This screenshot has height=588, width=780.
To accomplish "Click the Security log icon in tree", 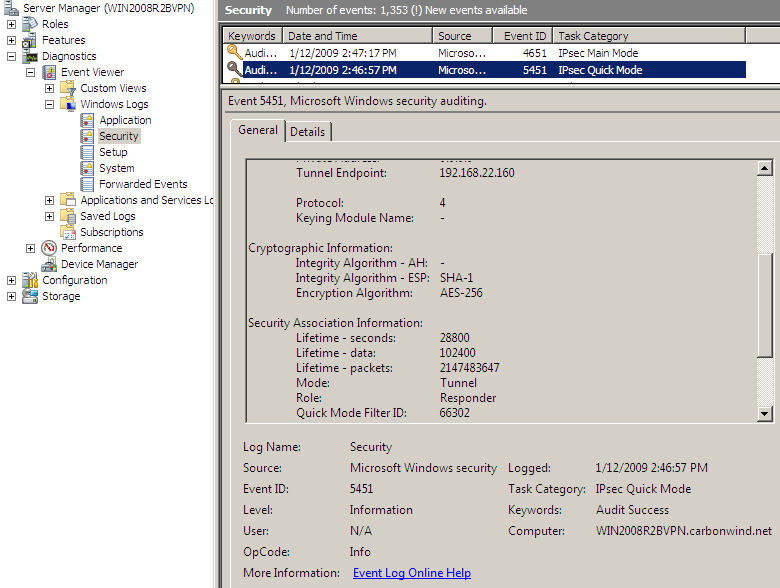I will (87, 136).
